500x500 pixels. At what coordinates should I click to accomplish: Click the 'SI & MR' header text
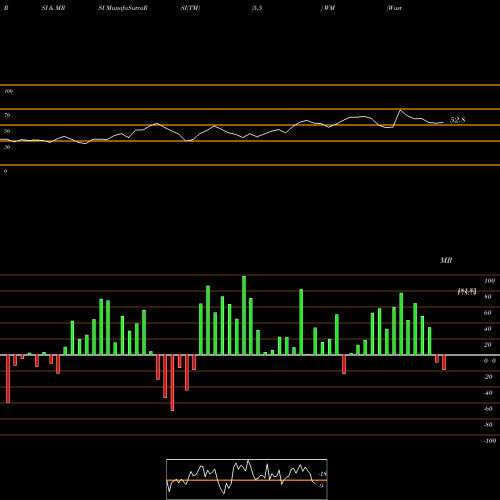coord(53,8)
